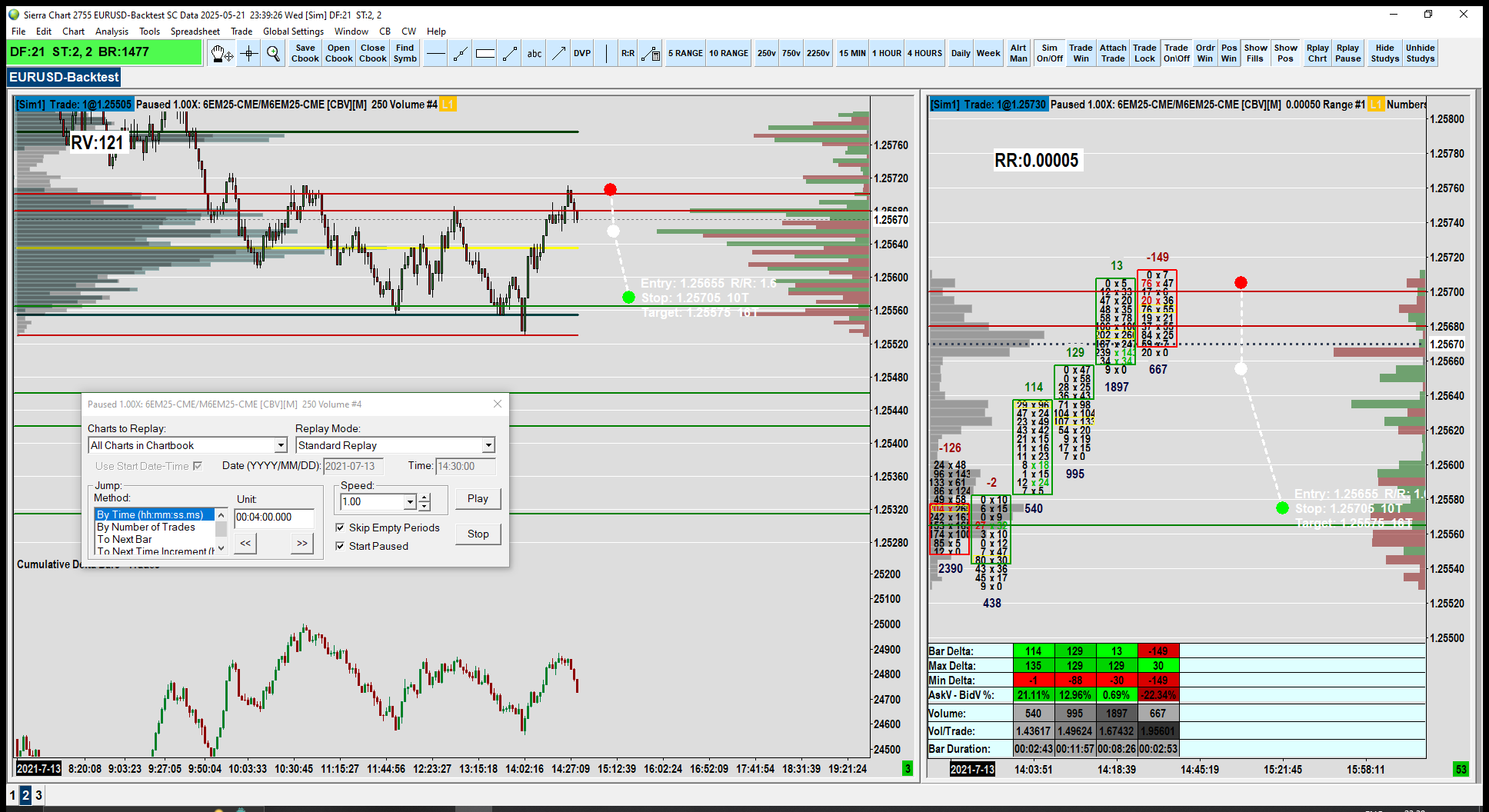Toggle Sim On/Off trade simulation mode
This screenshot has height=812, width=1489.
tap(1049, 53)
